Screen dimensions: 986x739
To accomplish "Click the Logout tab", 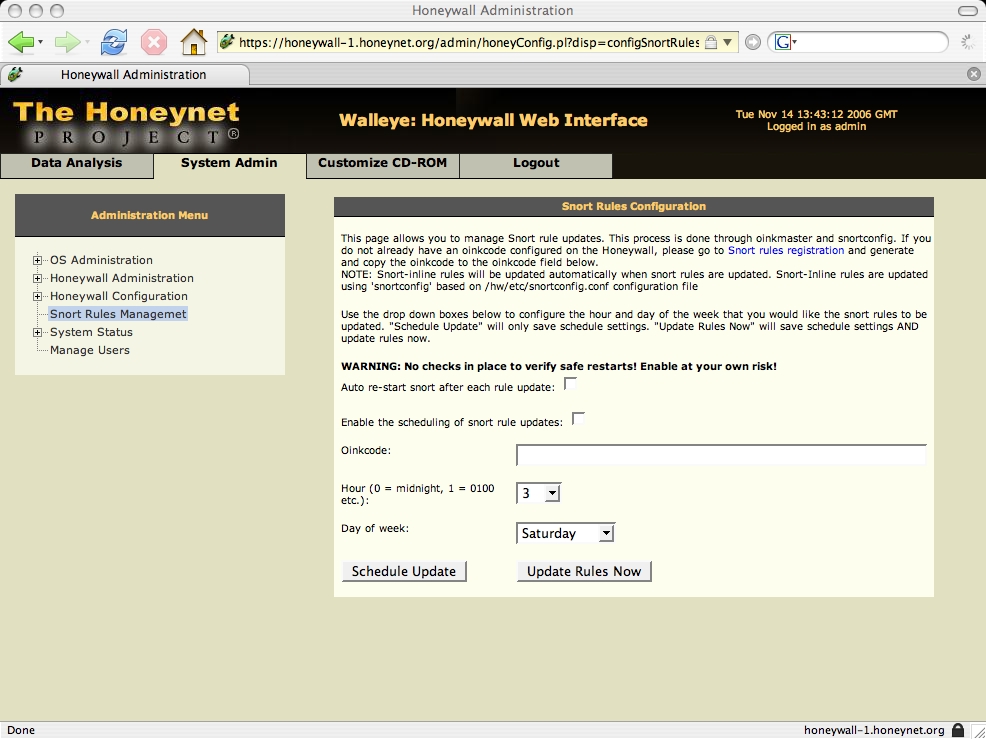I will coord(536,164).
